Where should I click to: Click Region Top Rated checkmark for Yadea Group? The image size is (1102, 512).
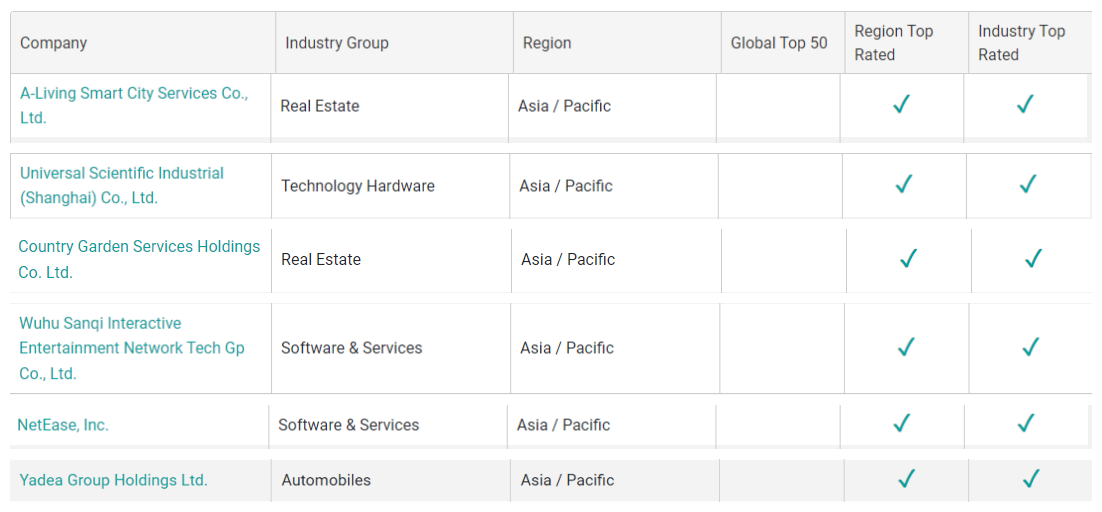point(907,479)
